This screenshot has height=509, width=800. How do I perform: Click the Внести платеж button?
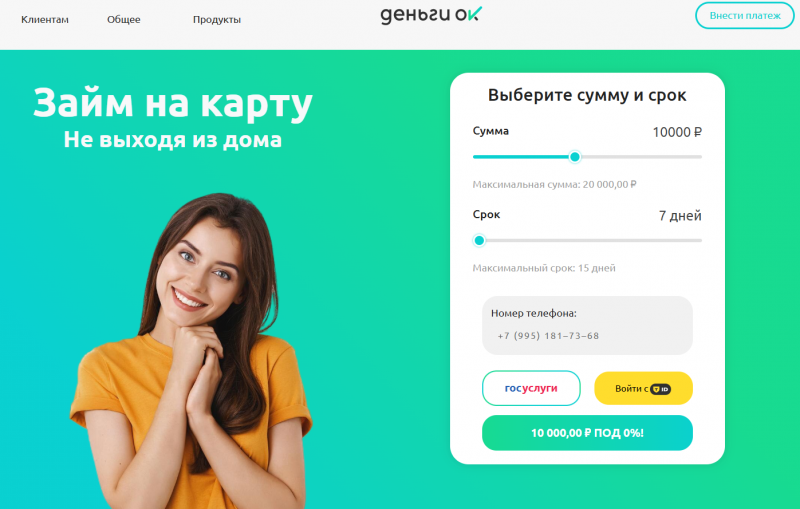pos(744,15)
